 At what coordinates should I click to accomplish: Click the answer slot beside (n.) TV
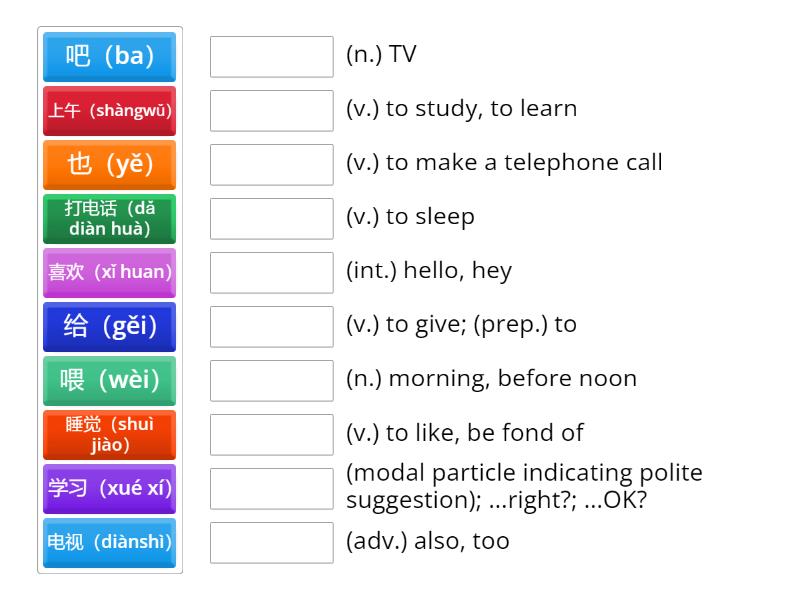click(x=271, y=56)
